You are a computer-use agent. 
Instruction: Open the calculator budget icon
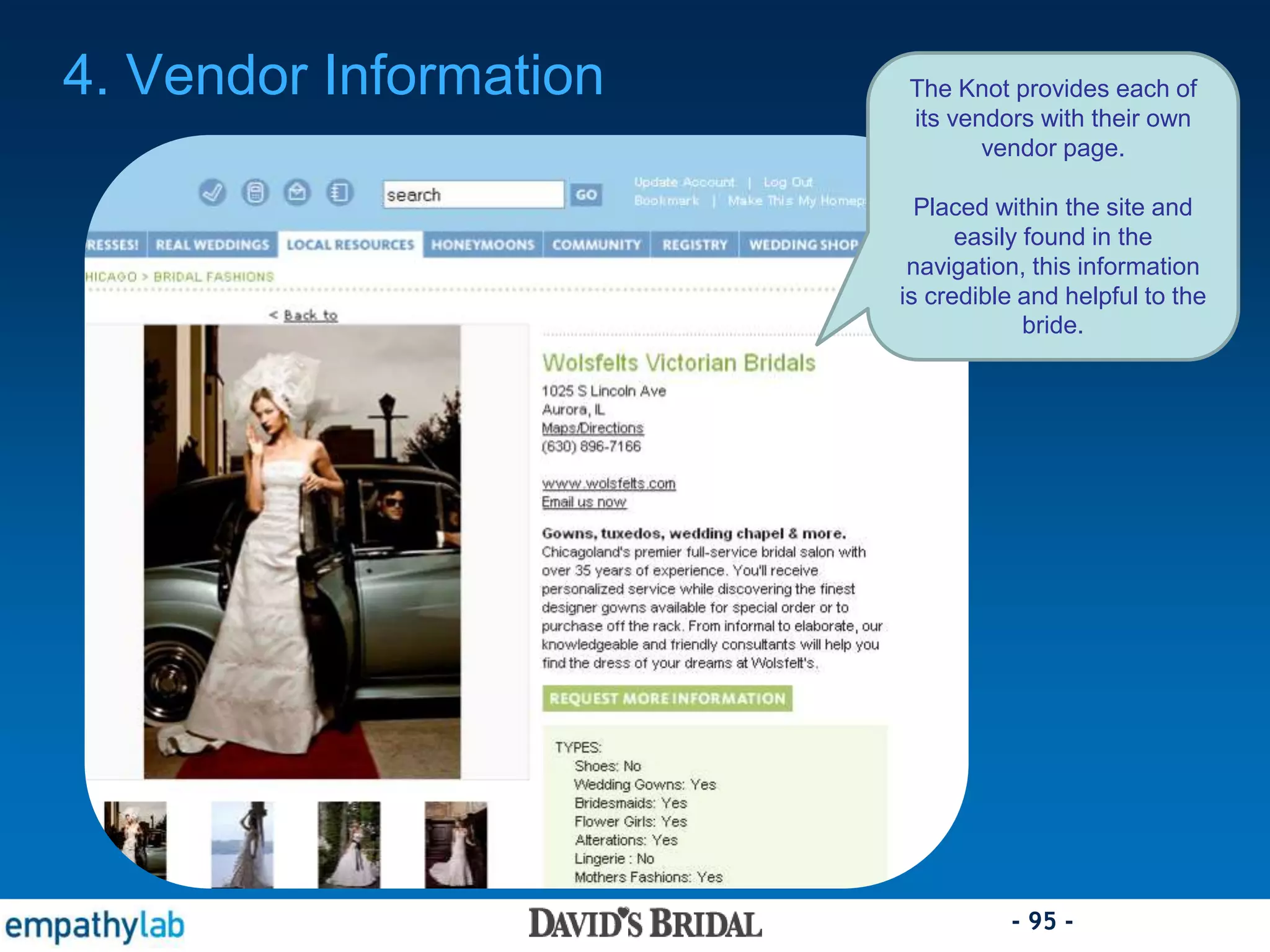[x=255, y=193]
